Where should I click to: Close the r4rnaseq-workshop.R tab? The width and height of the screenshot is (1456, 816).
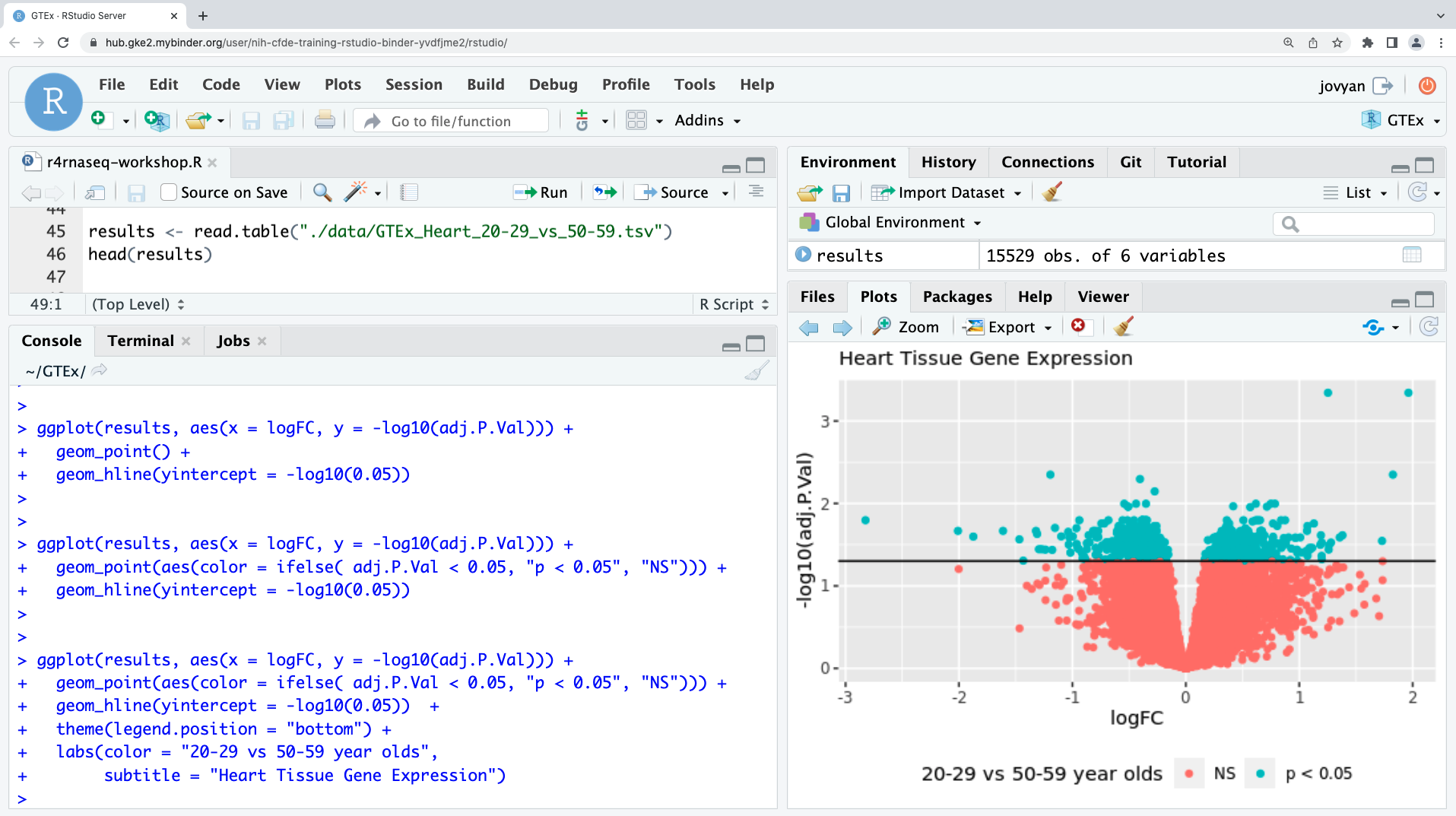pos(212,163)
